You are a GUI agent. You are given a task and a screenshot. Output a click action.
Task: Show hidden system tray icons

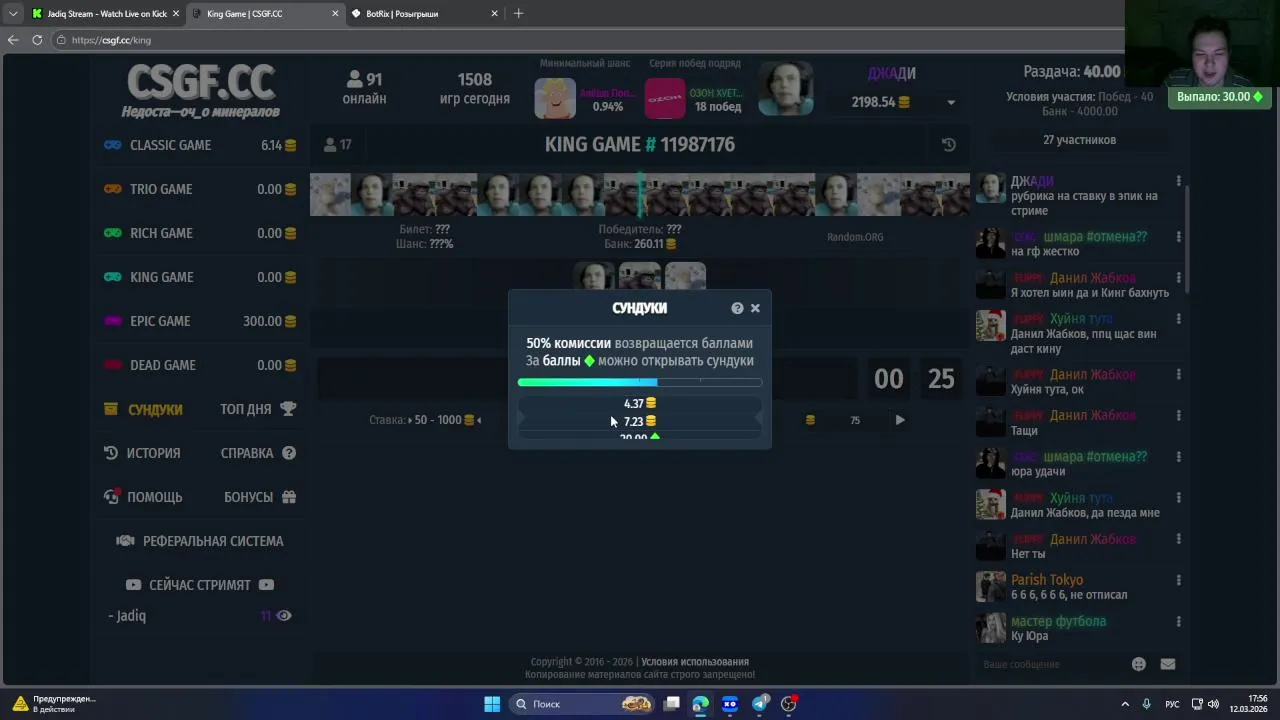click(x=1125, y=704)
